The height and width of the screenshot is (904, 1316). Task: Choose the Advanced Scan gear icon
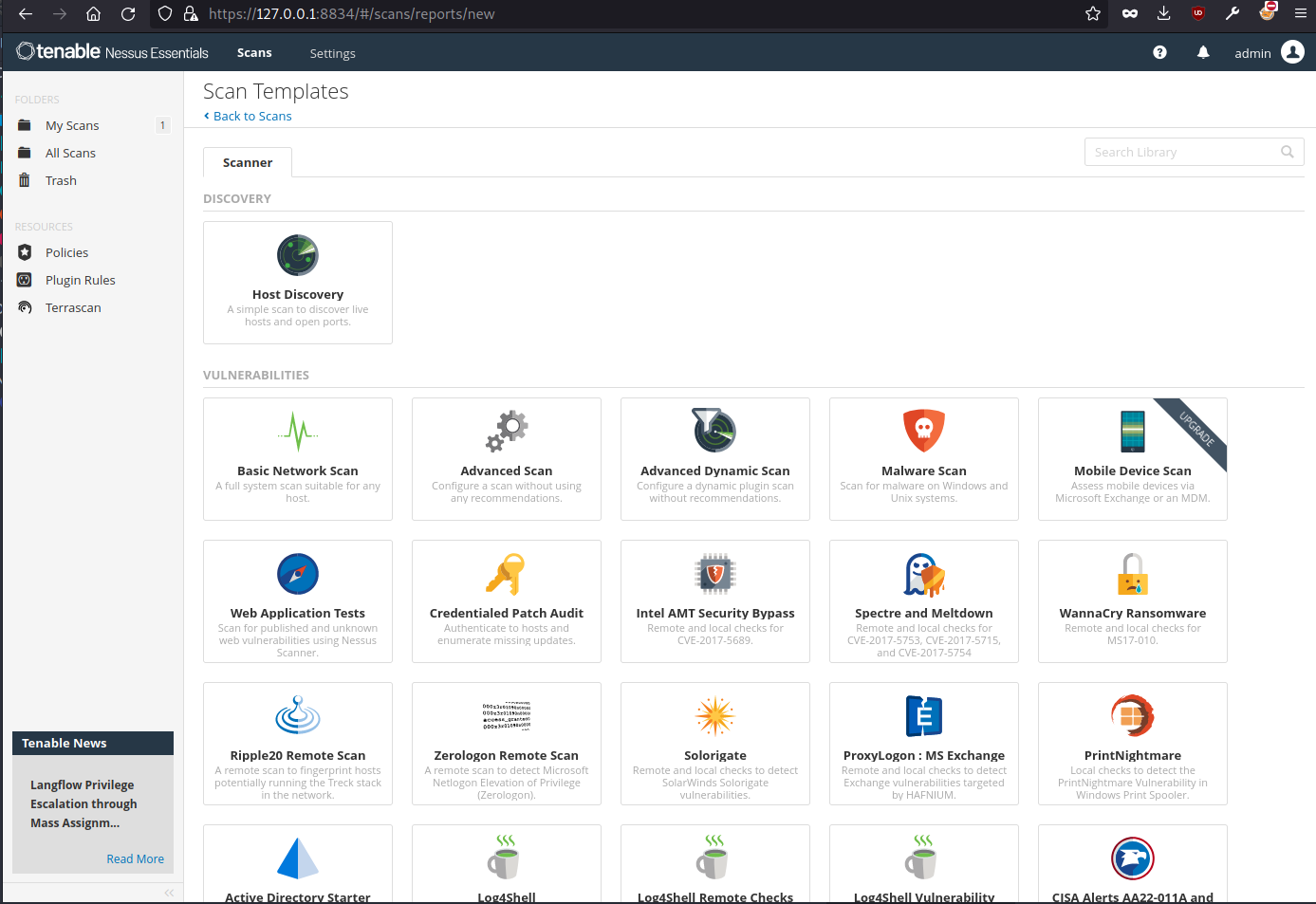(507, 432)
